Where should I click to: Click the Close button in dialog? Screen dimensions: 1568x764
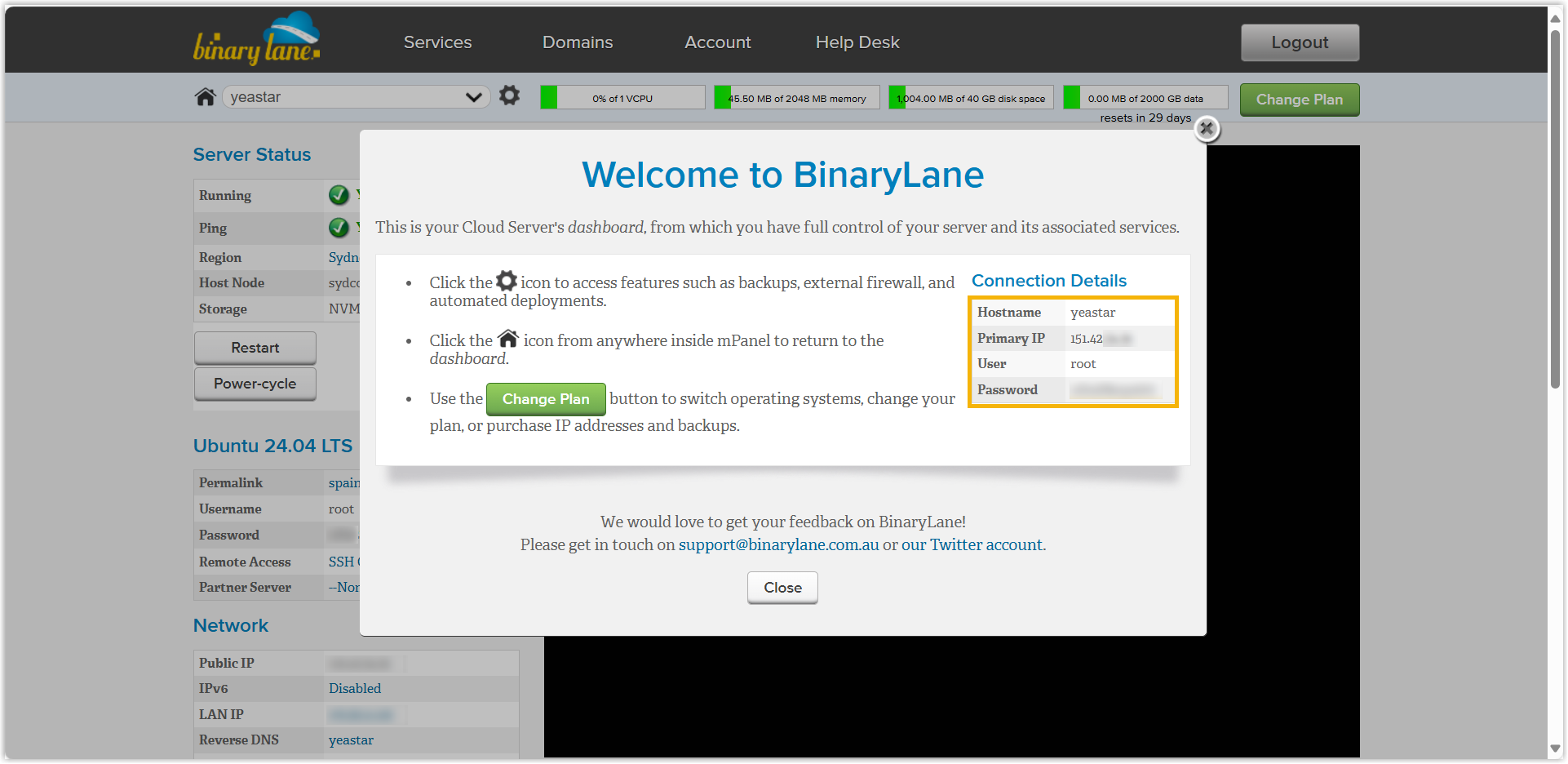[782, 588]
